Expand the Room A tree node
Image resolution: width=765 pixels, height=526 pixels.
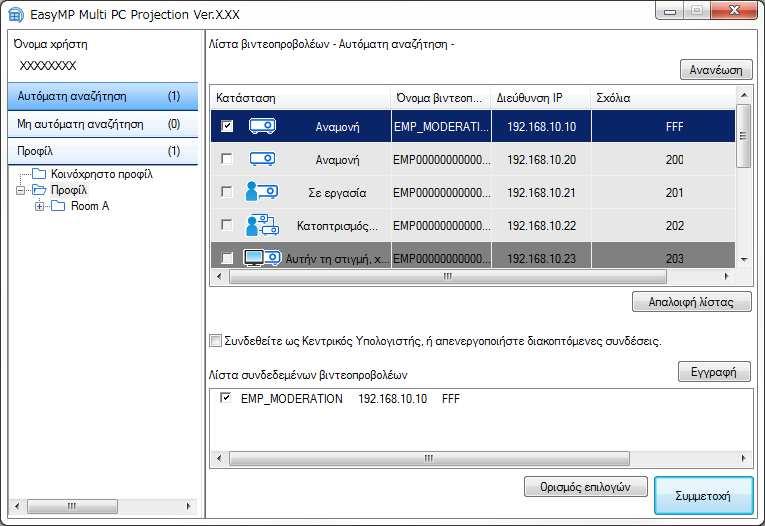pyautogui.click(x=40, y=206)
